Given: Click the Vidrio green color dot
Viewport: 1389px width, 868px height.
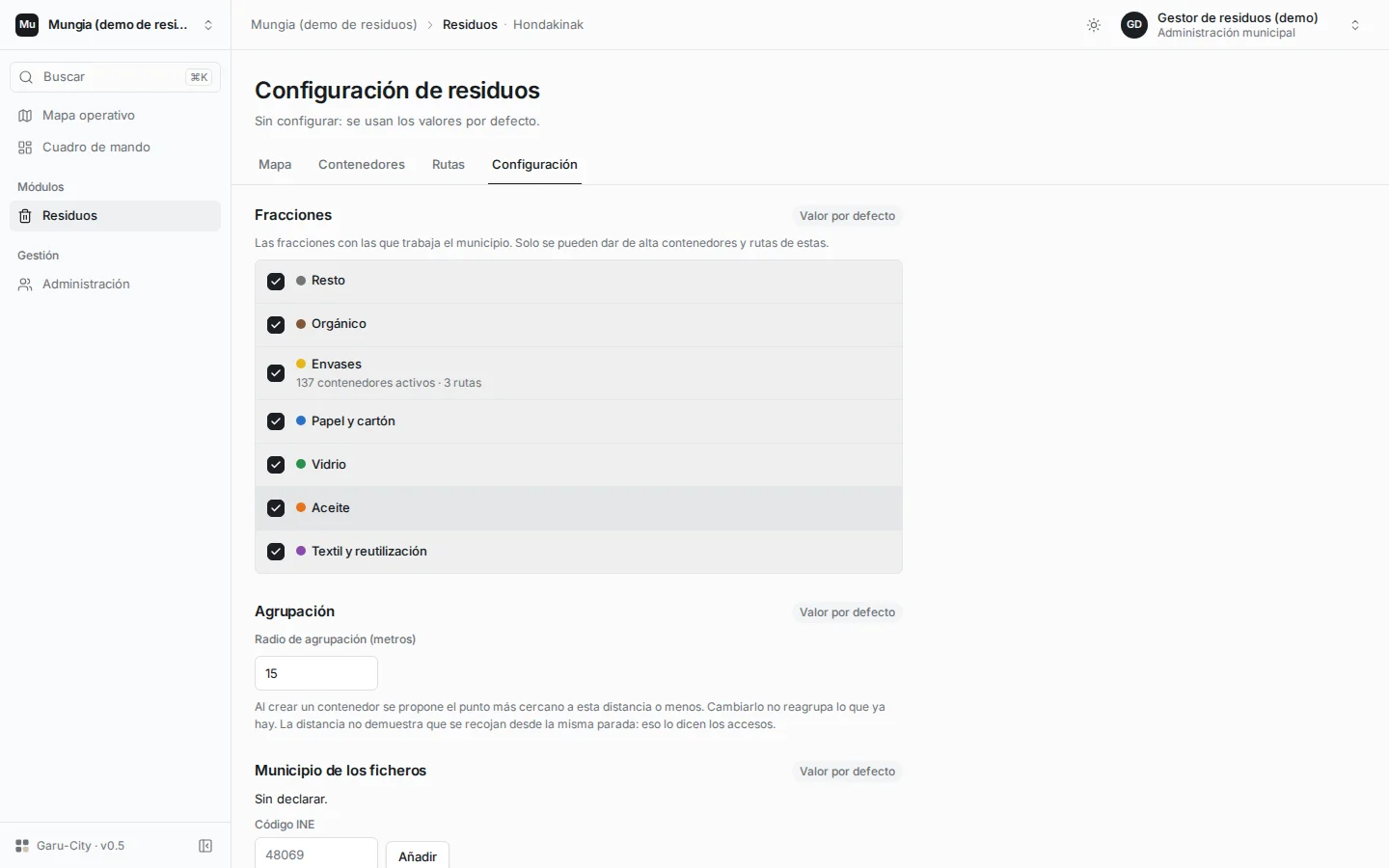Looking at the screenshot, I should (x=301, y=464).
